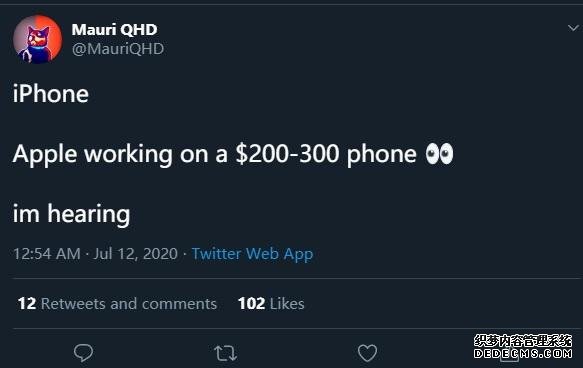Click the bold 102 likes number

click(x=251, y=304)
